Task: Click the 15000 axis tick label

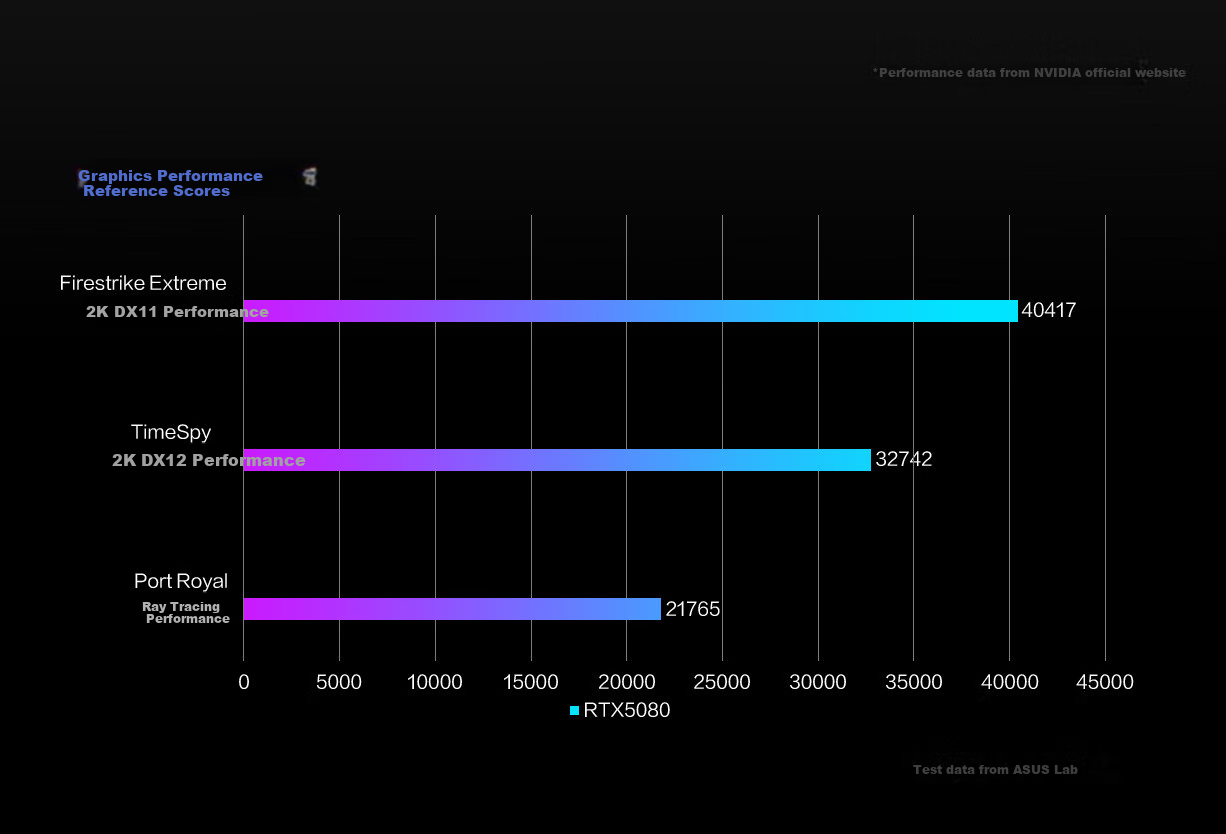Action: click(531, 682)
